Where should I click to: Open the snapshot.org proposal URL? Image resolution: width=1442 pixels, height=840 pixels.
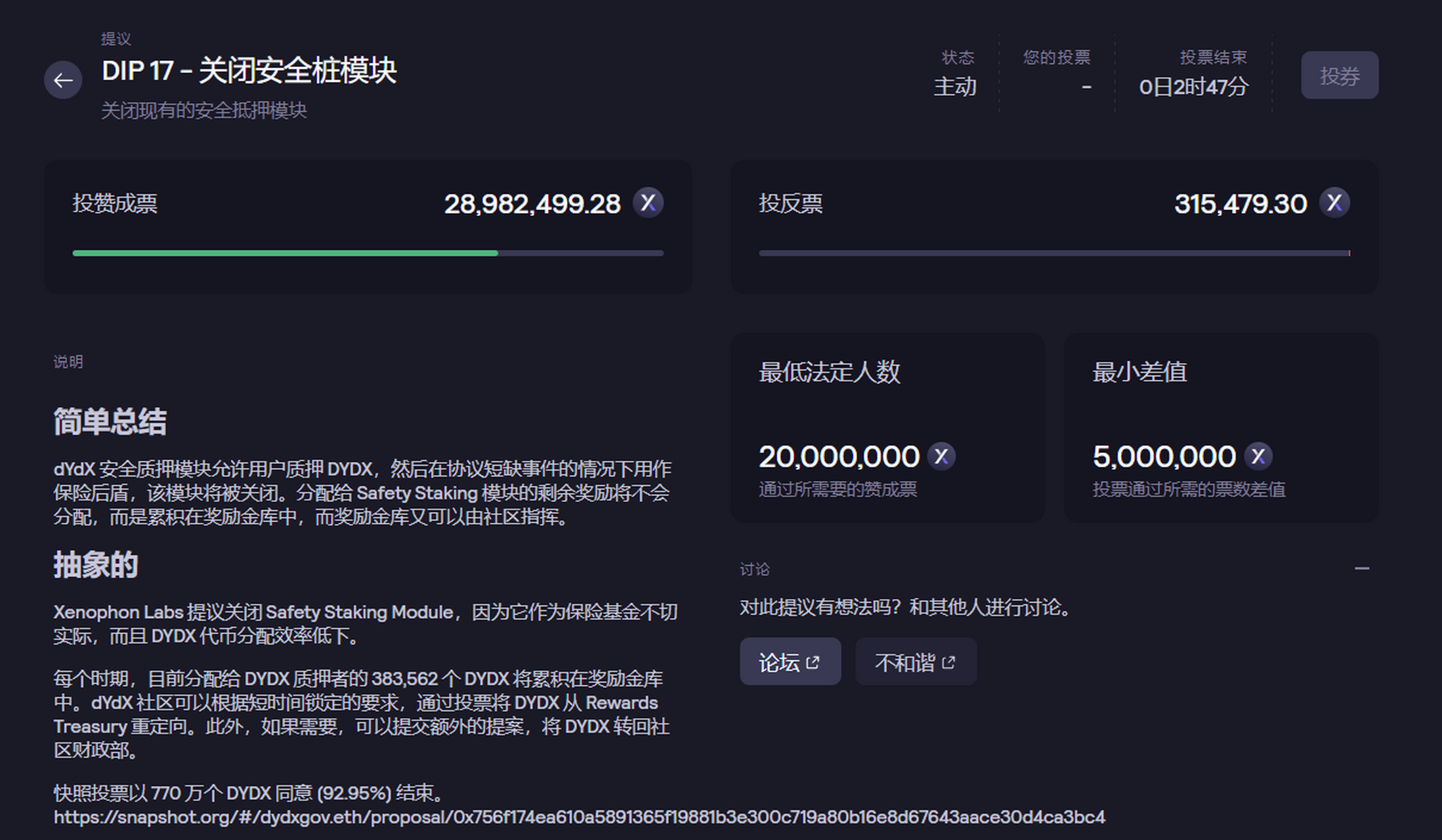[579, 817]
